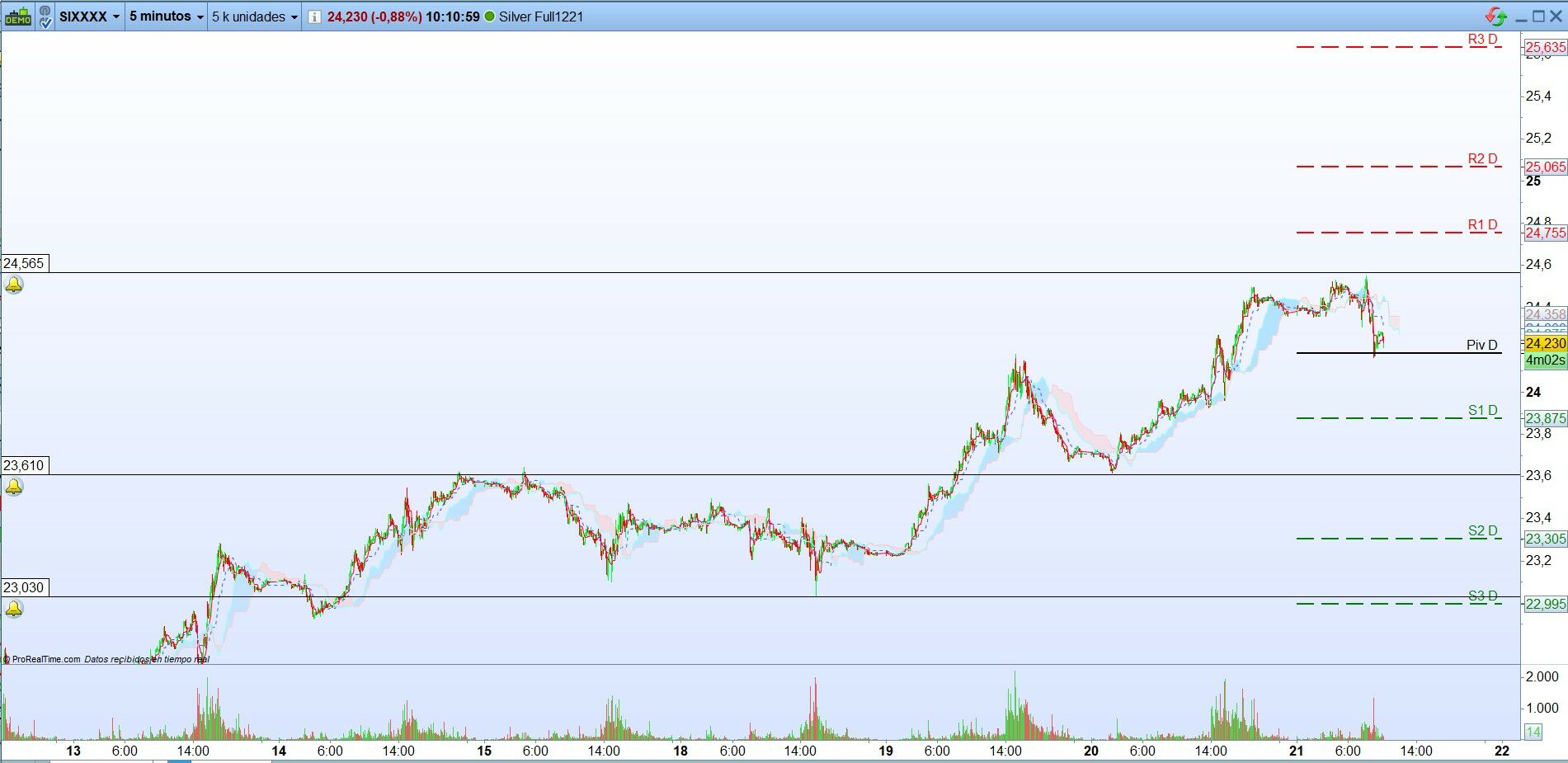Click date 22 on the time axis
1568x763 pixels.
tap(1502, 751)
